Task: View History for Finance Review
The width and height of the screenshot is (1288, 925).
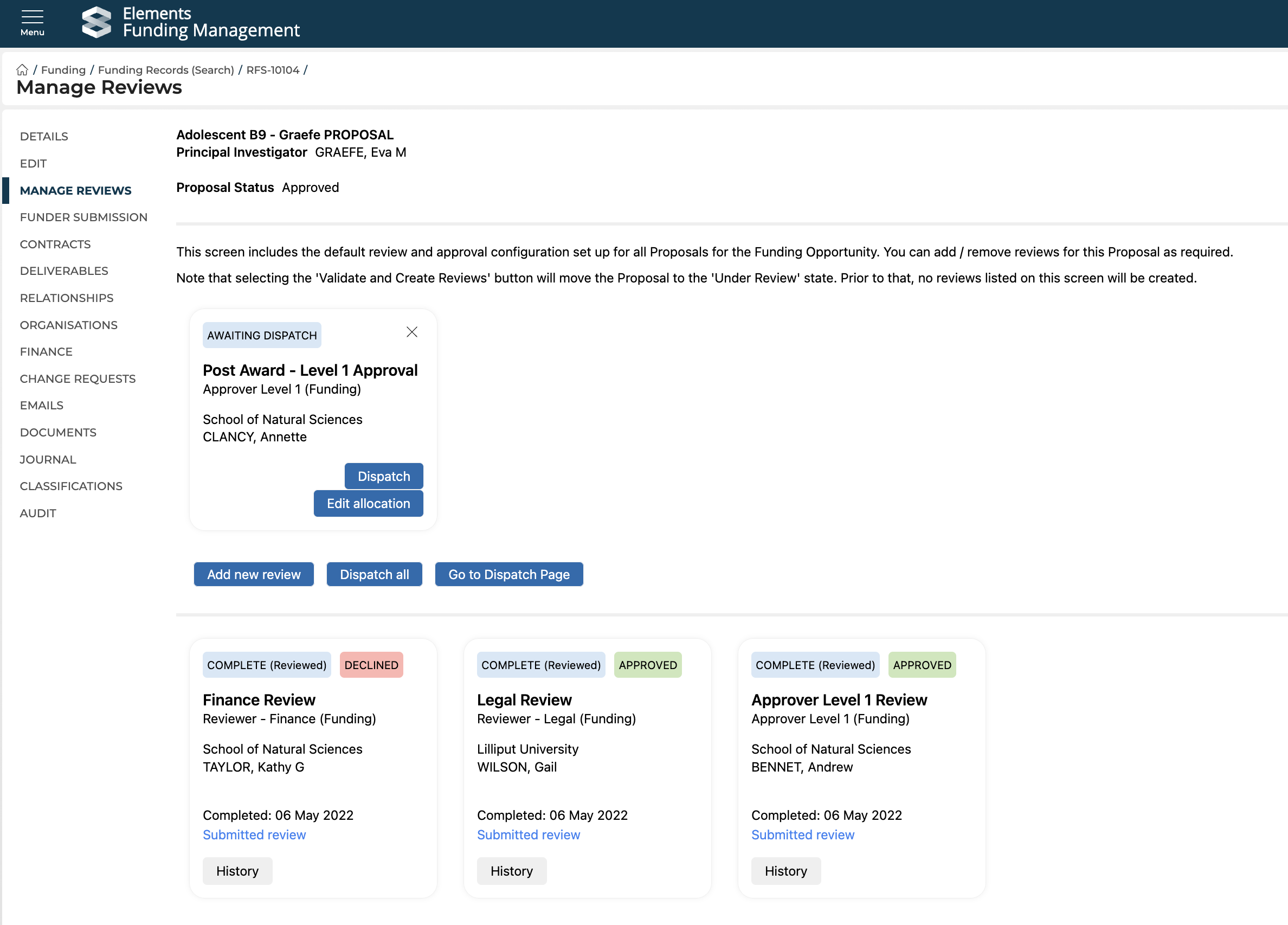Action: pyautogui.click(x=237, y=871)
